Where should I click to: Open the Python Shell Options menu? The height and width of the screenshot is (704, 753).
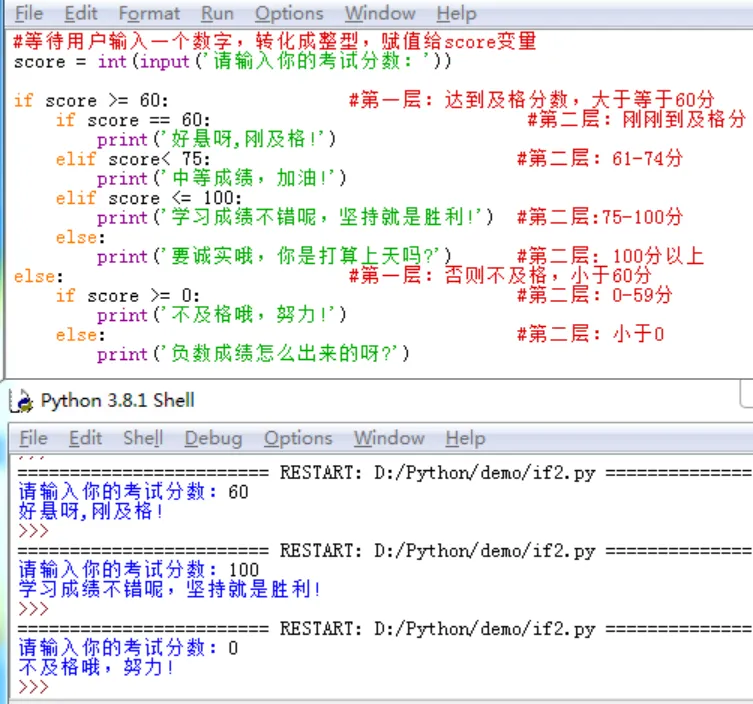point(298,438)
